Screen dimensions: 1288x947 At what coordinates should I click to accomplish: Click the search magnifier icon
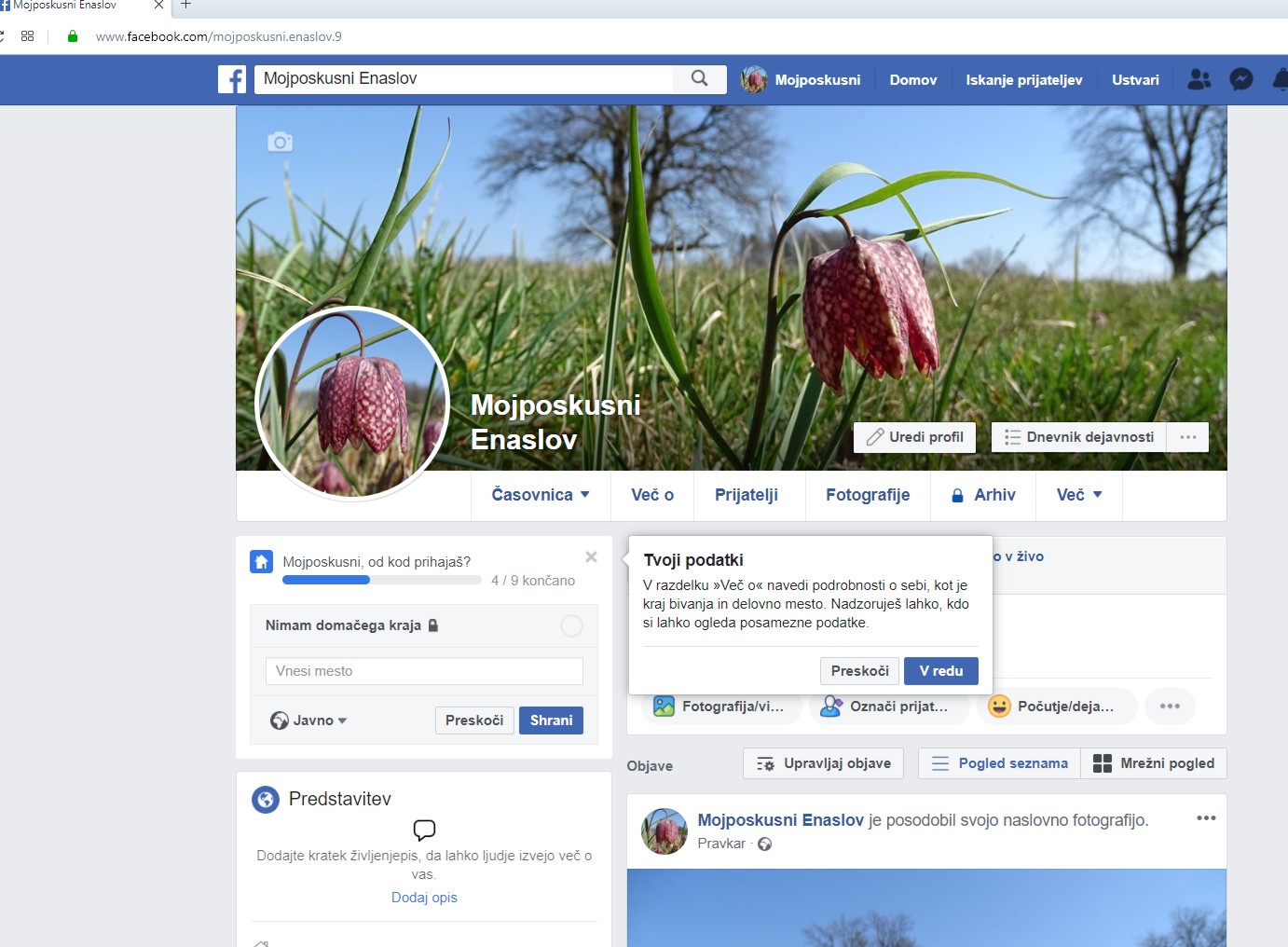tap(699, 79)
